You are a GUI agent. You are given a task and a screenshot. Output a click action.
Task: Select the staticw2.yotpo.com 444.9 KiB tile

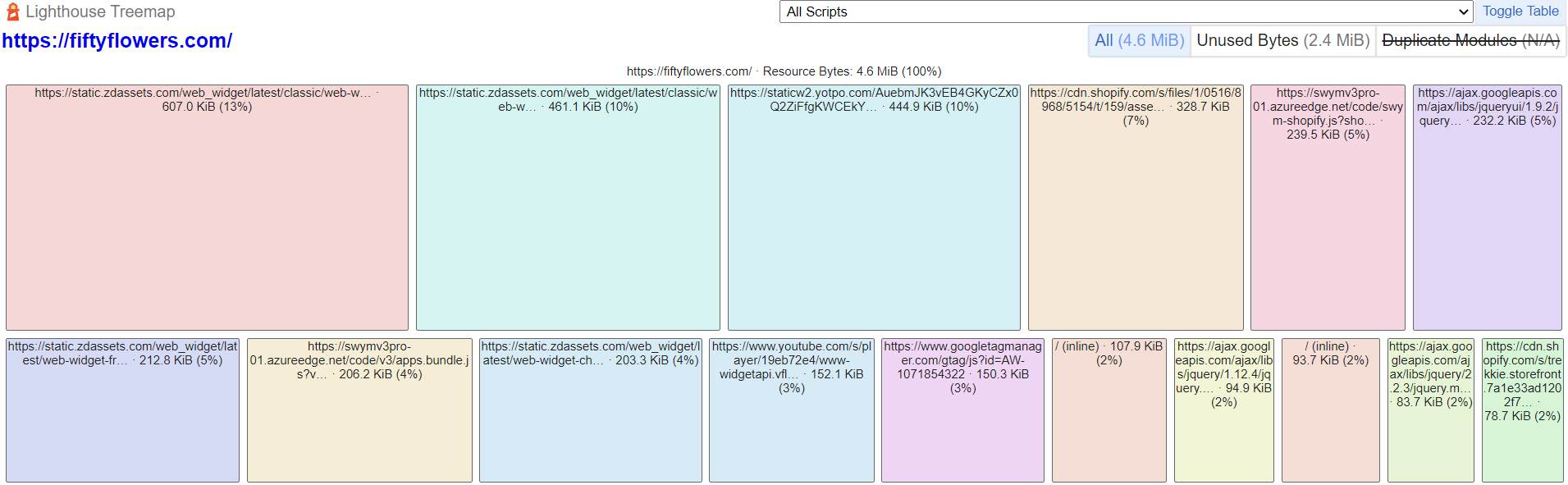[874, 208]
